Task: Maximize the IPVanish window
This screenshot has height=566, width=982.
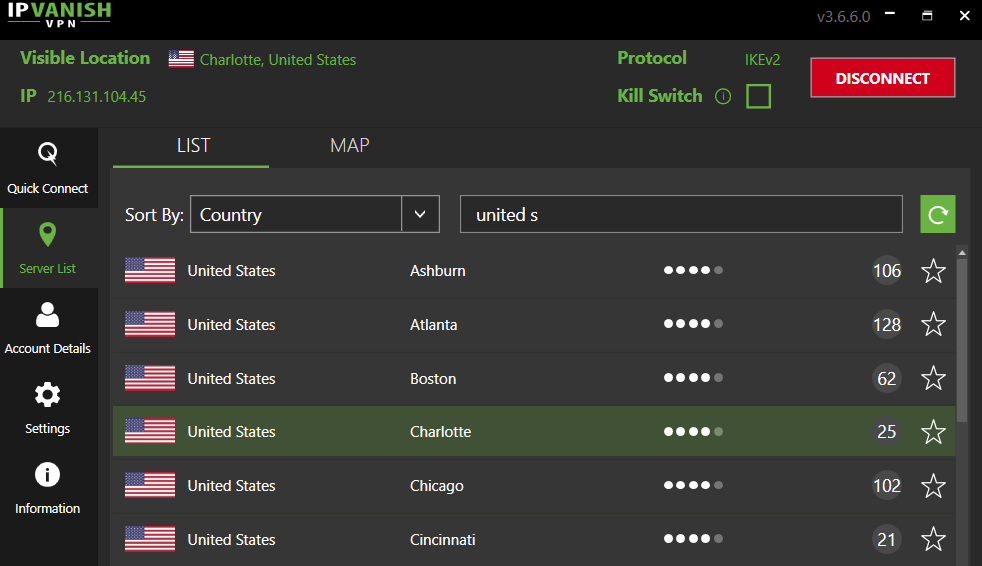Action: click(927, 15)
